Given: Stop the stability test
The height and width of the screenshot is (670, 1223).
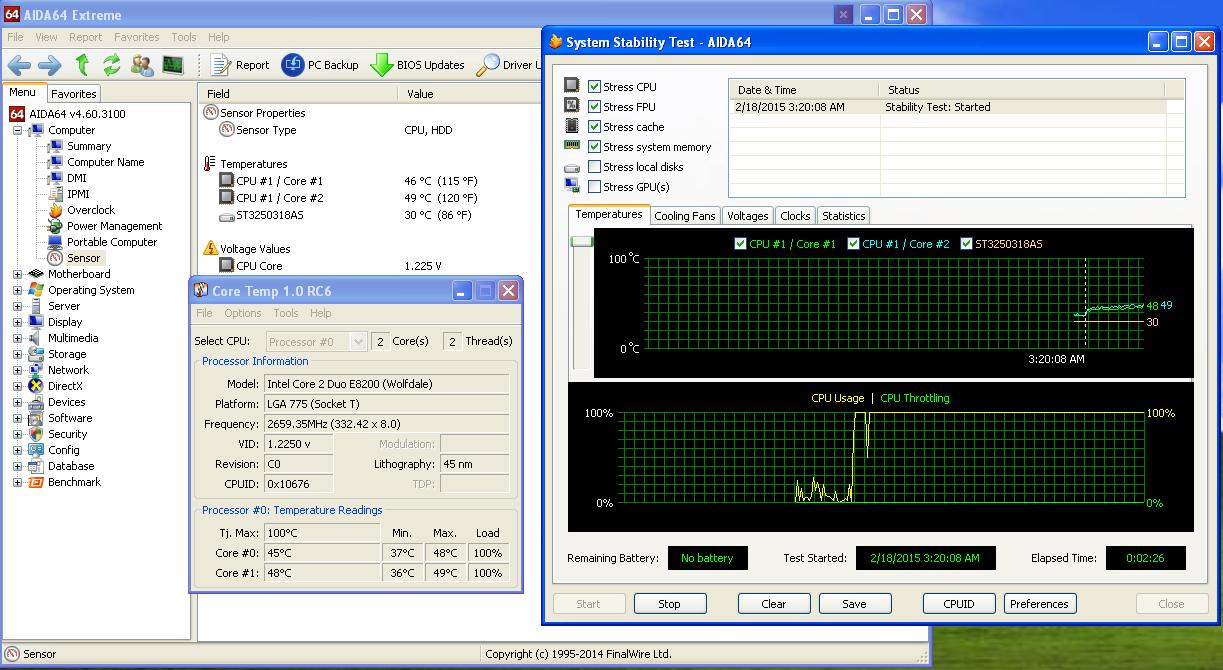Looking at the screenshot, I should coord(669,604).
